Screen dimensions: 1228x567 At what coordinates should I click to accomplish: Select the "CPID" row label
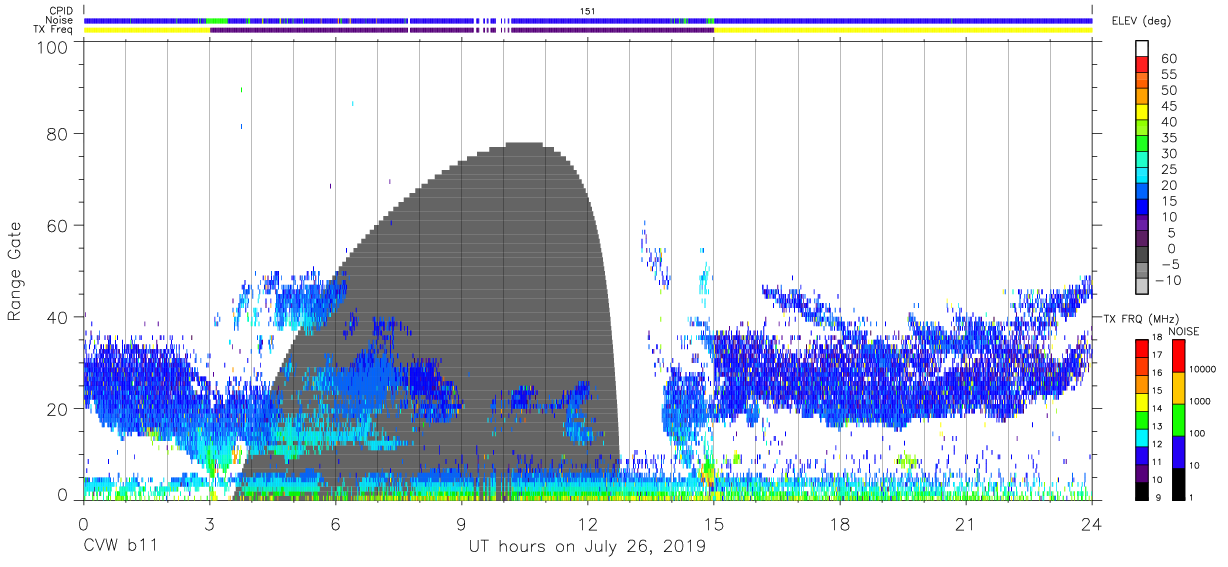[61, 11]
